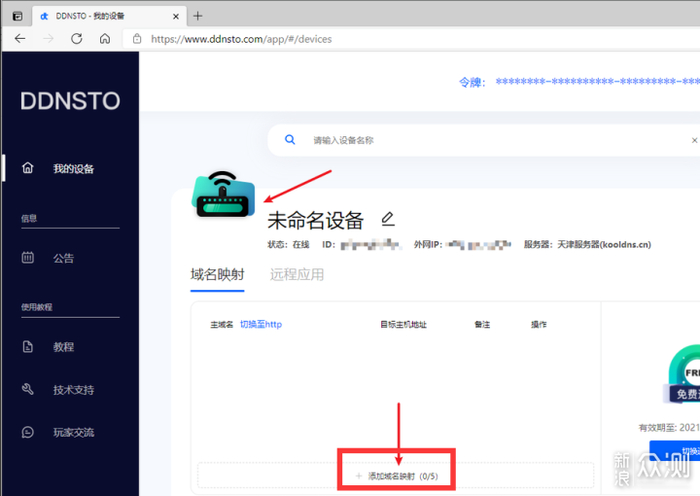700x496 pixels.
Task: Click the 令牌: label
Action: click(472, 82)
